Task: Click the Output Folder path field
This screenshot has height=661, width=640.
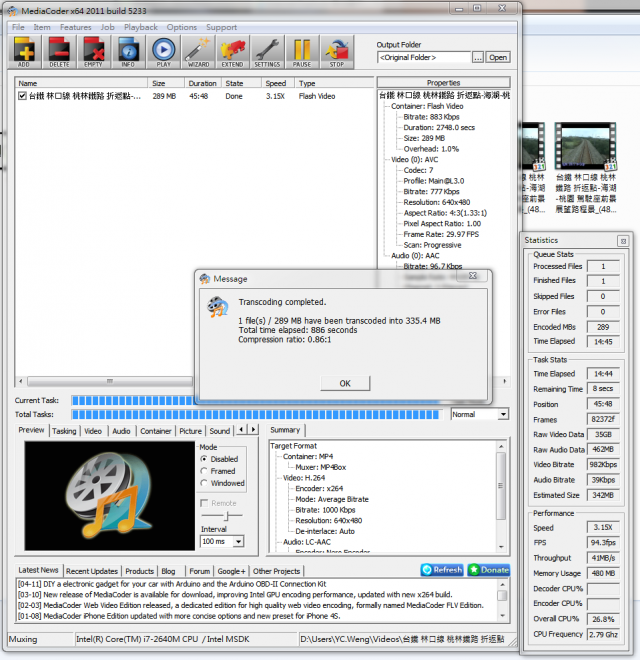Action: click(x=423, y=57)
